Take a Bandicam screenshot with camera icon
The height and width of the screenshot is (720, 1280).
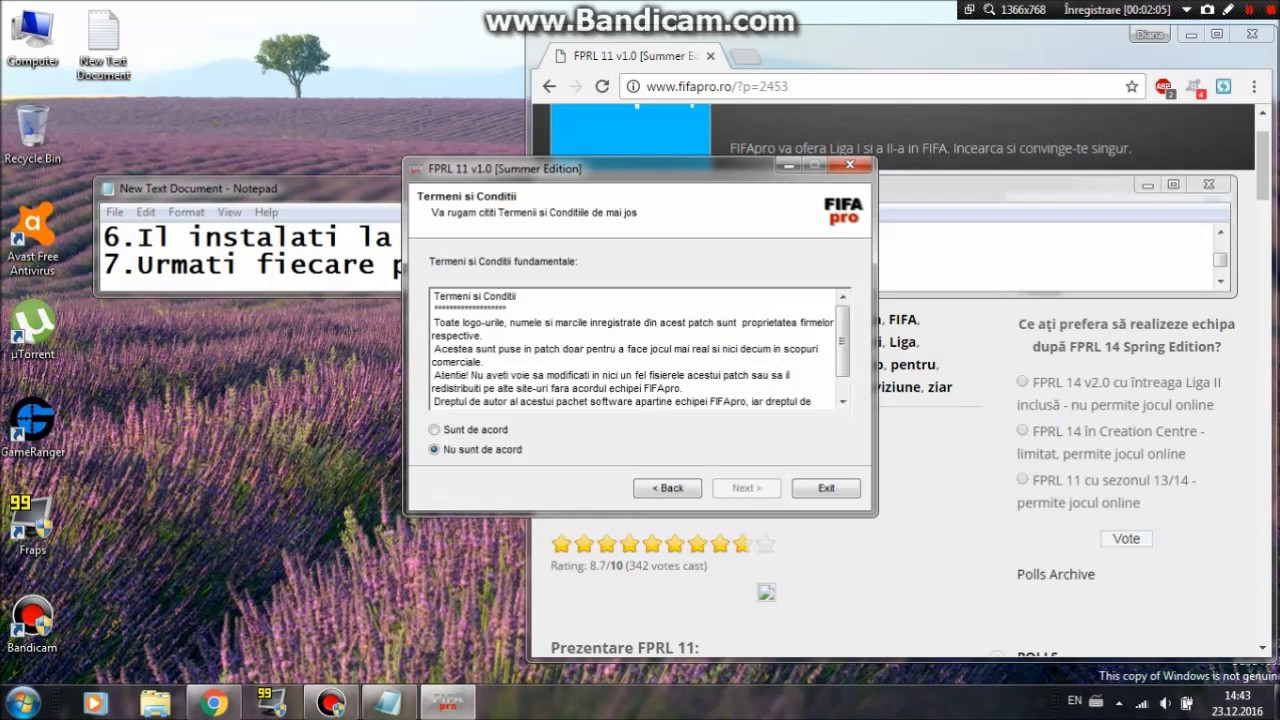(1207, 9)
